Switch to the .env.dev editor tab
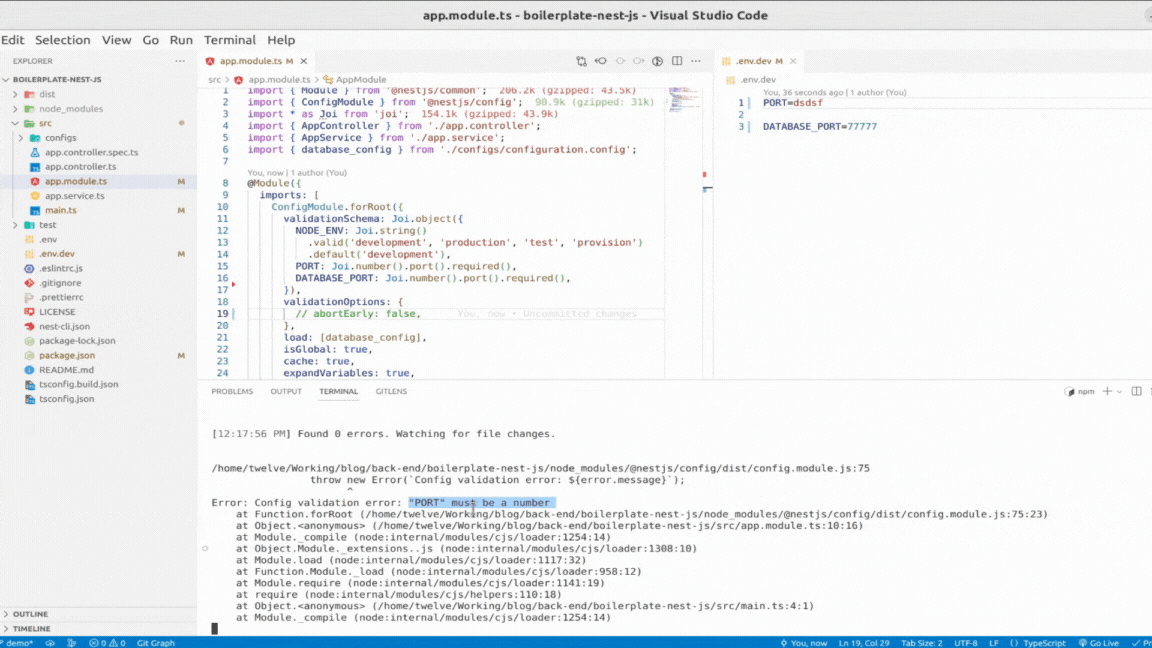The width and height of the screenshot is (1152, 648). coord(755,60)
